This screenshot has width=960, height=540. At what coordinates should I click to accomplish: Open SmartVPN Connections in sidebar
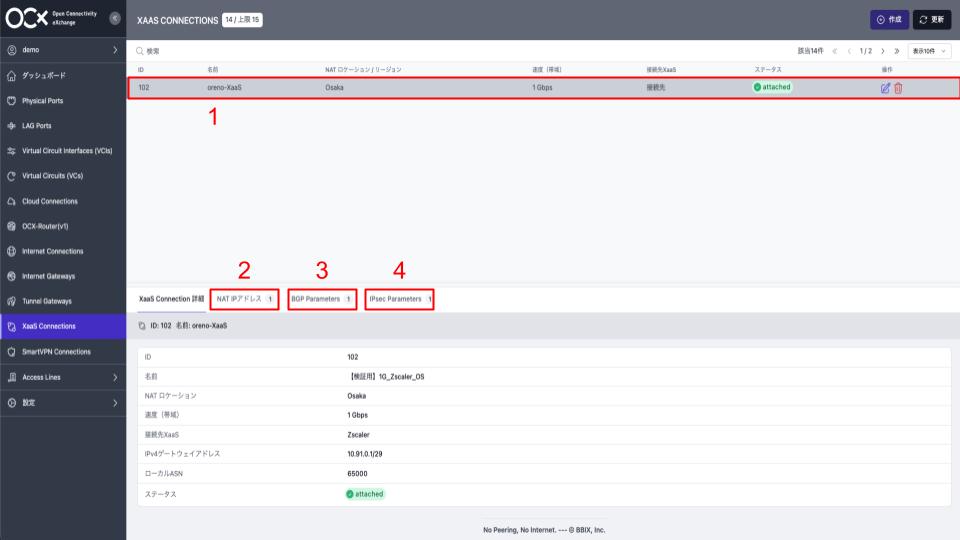pyautogui.click(x=56, y=352)
